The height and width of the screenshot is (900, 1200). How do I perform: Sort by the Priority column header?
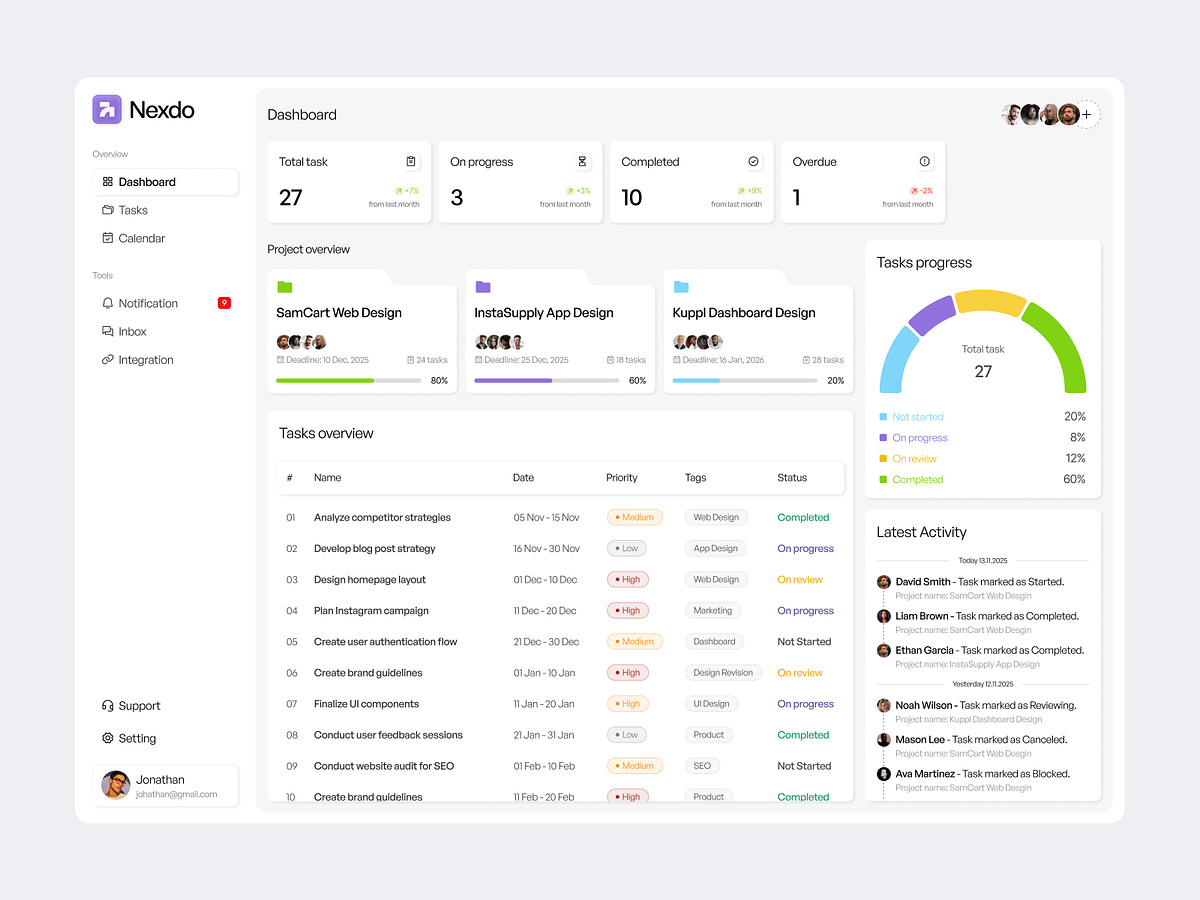(622, 478)
